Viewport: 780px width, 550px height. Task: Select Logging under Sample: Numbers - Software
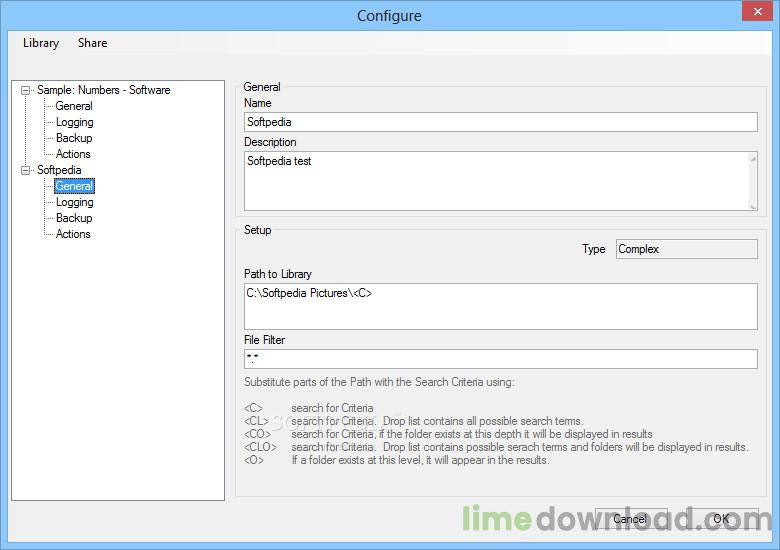(x=74, y=122)
